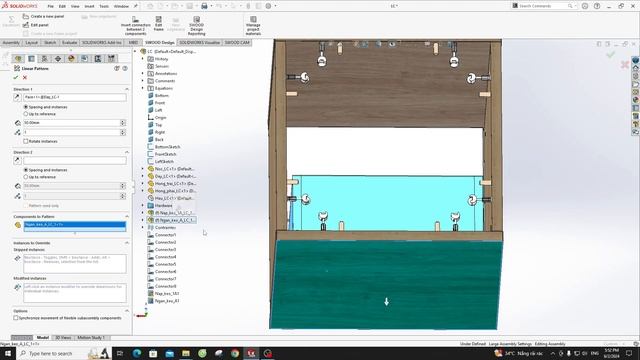Open SWOOD Design Reporting
Viewport: 640px width, 360px height.
click(x=196, y=25)
